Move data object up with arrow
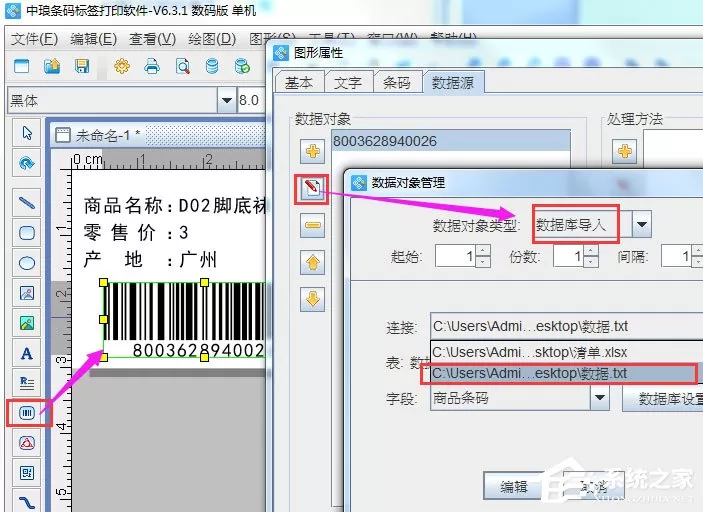 click(312, 262)
